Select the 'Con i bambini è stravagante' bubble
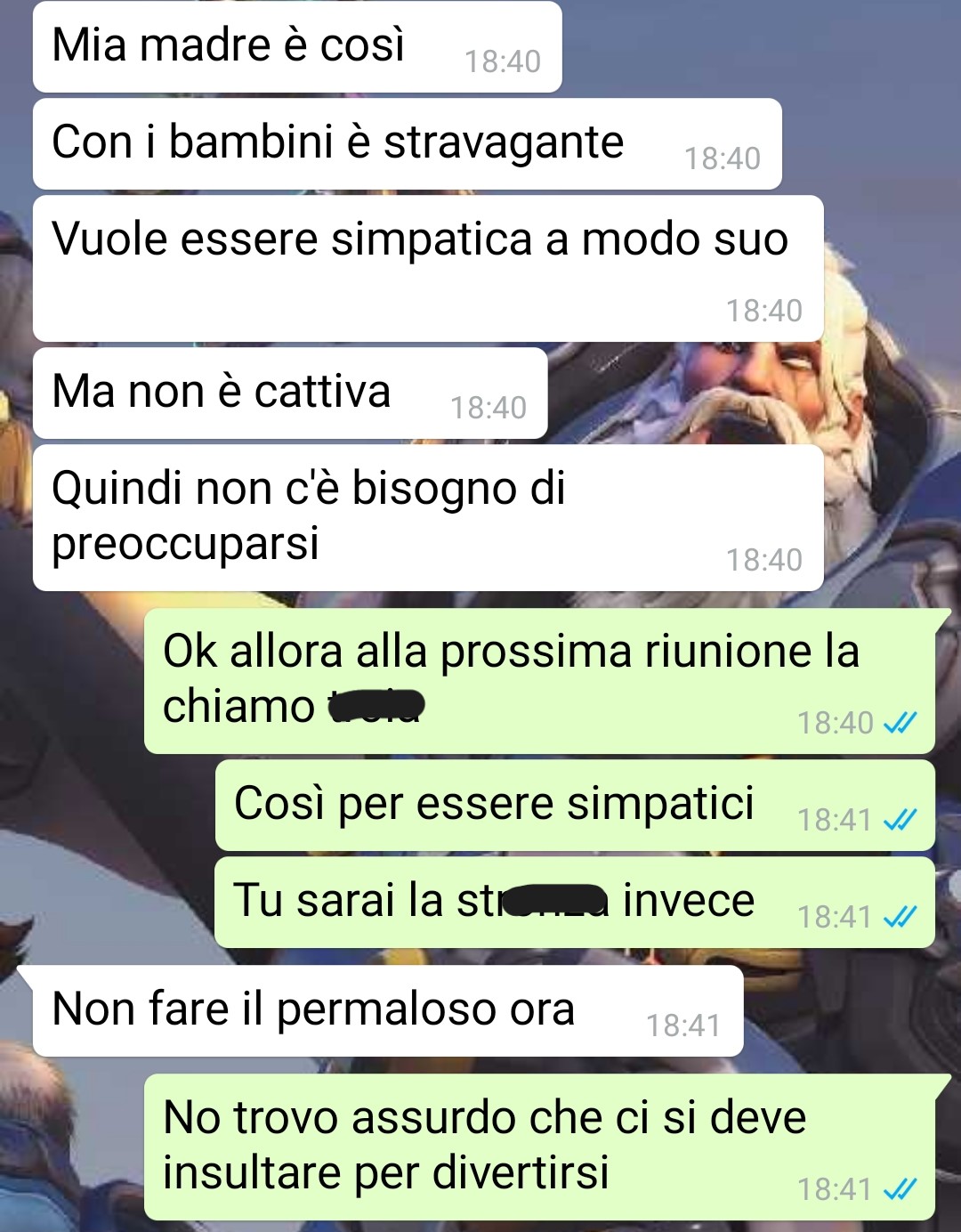The image size is (961, 1232). tap(408, 144)
